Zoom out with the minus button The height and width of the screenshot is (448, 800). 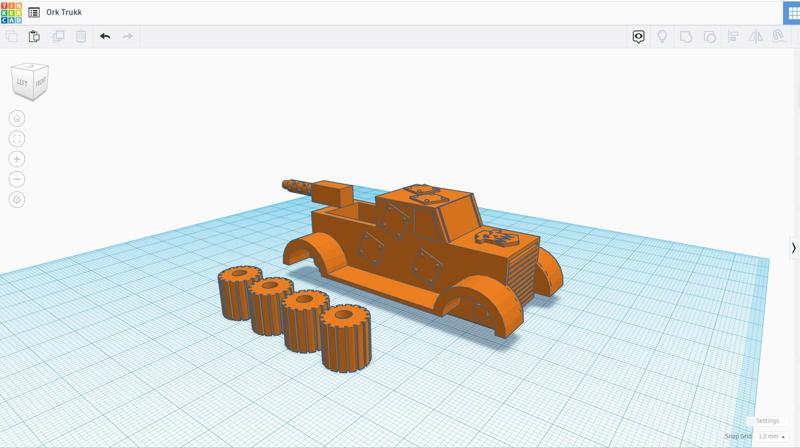click(x=17, y=180)
